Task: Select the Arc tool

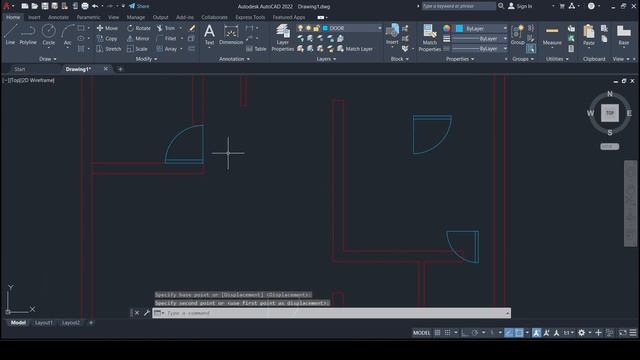Action: point(67,35)
